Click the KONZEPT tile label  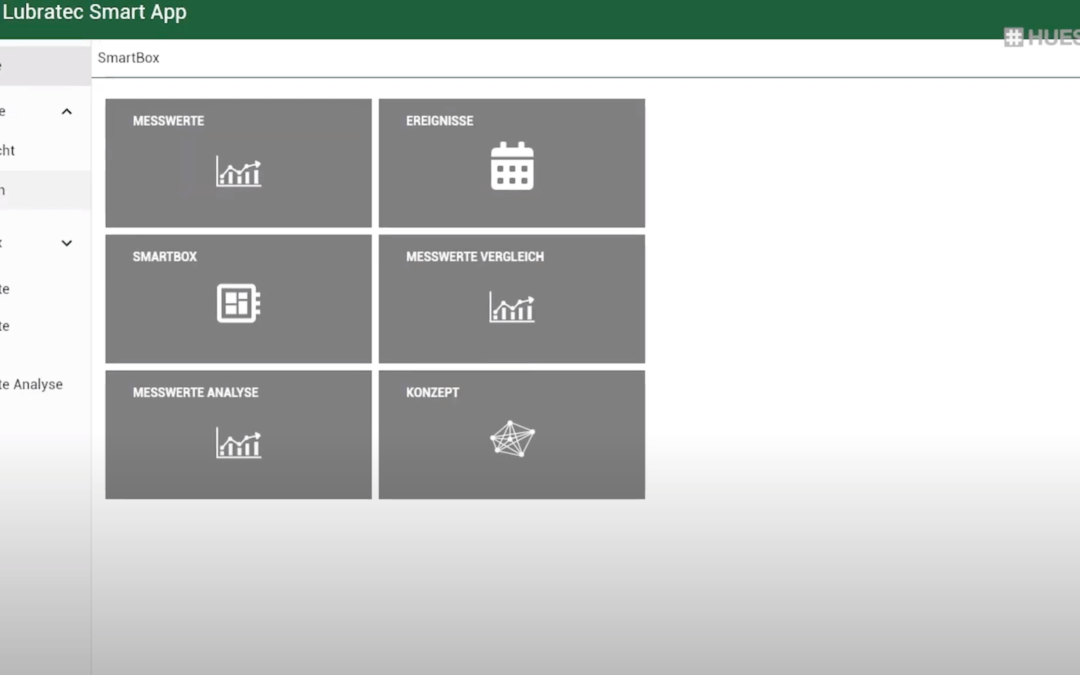[433, 392]
